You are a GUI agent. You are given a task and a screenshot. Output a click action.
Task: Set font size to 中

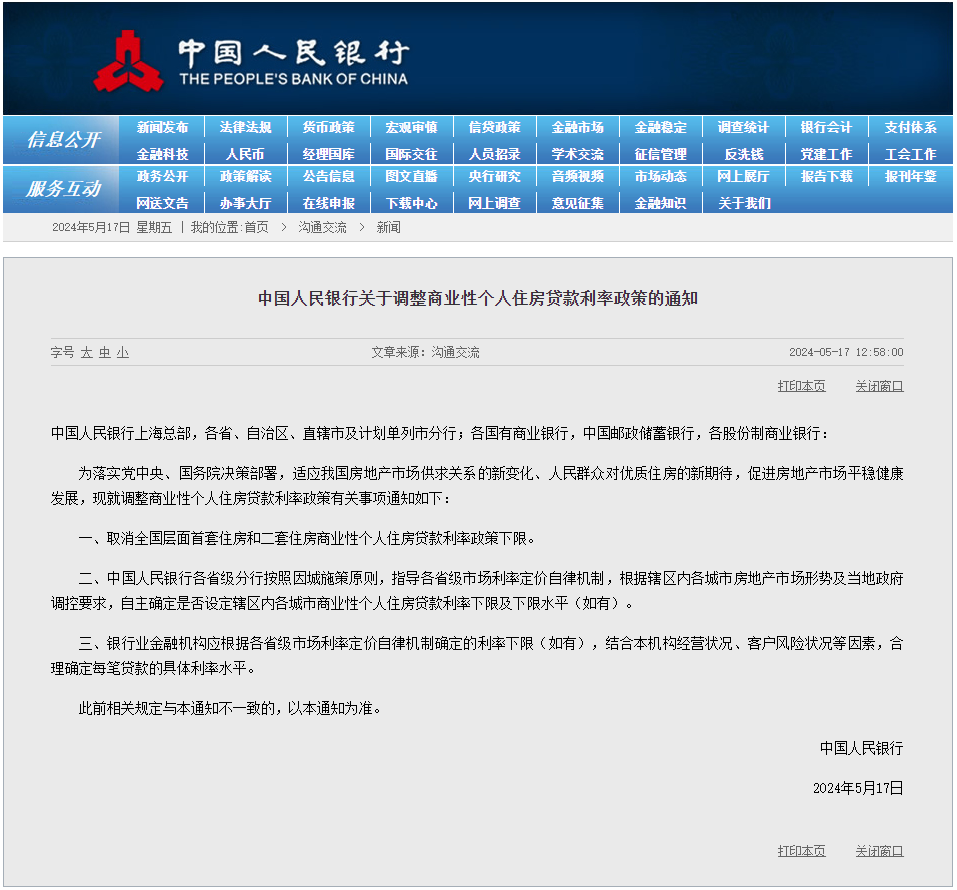click(x=105, y=352)
